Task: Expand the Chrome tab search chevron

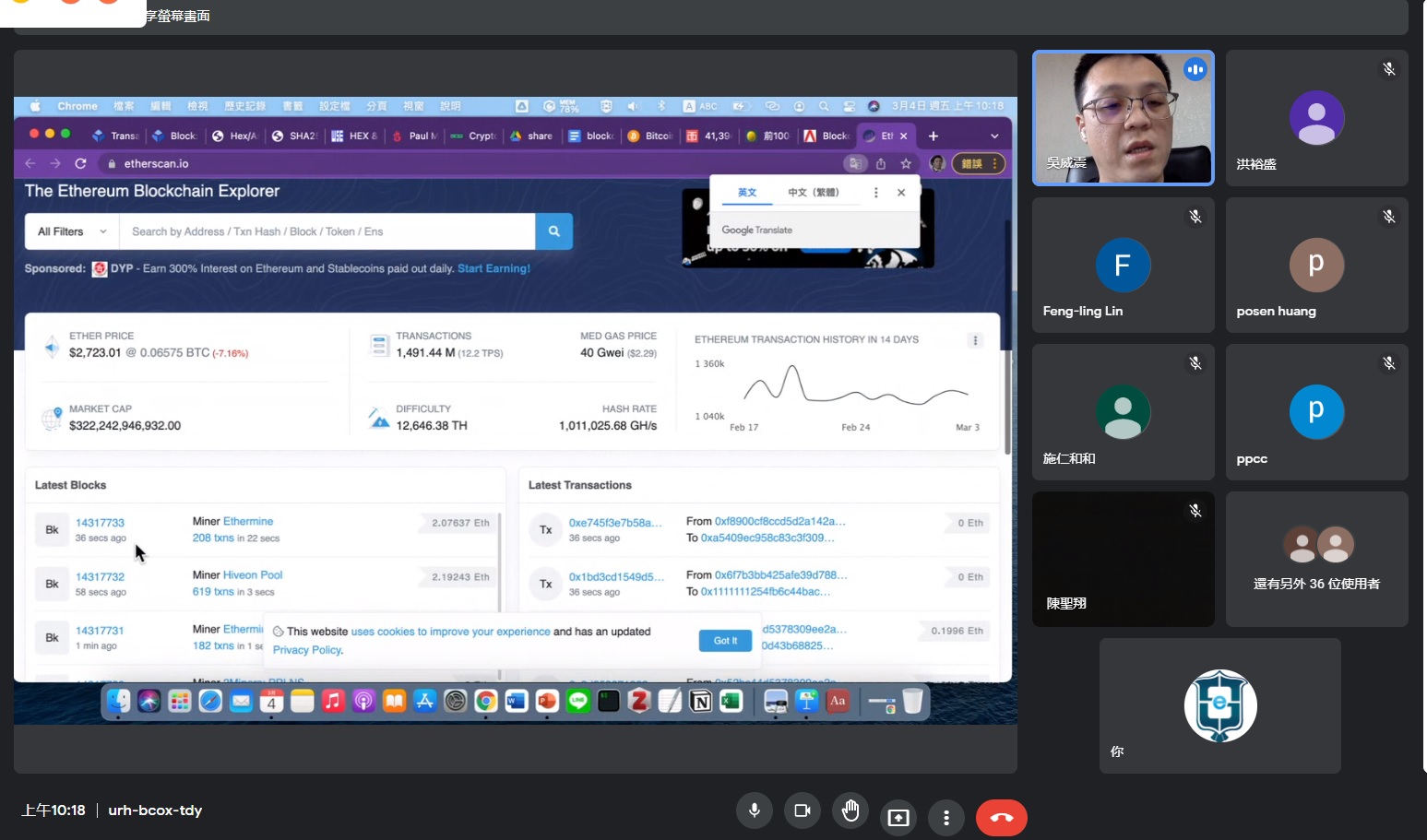Action: pyautogui.click(x=994, y=136)
